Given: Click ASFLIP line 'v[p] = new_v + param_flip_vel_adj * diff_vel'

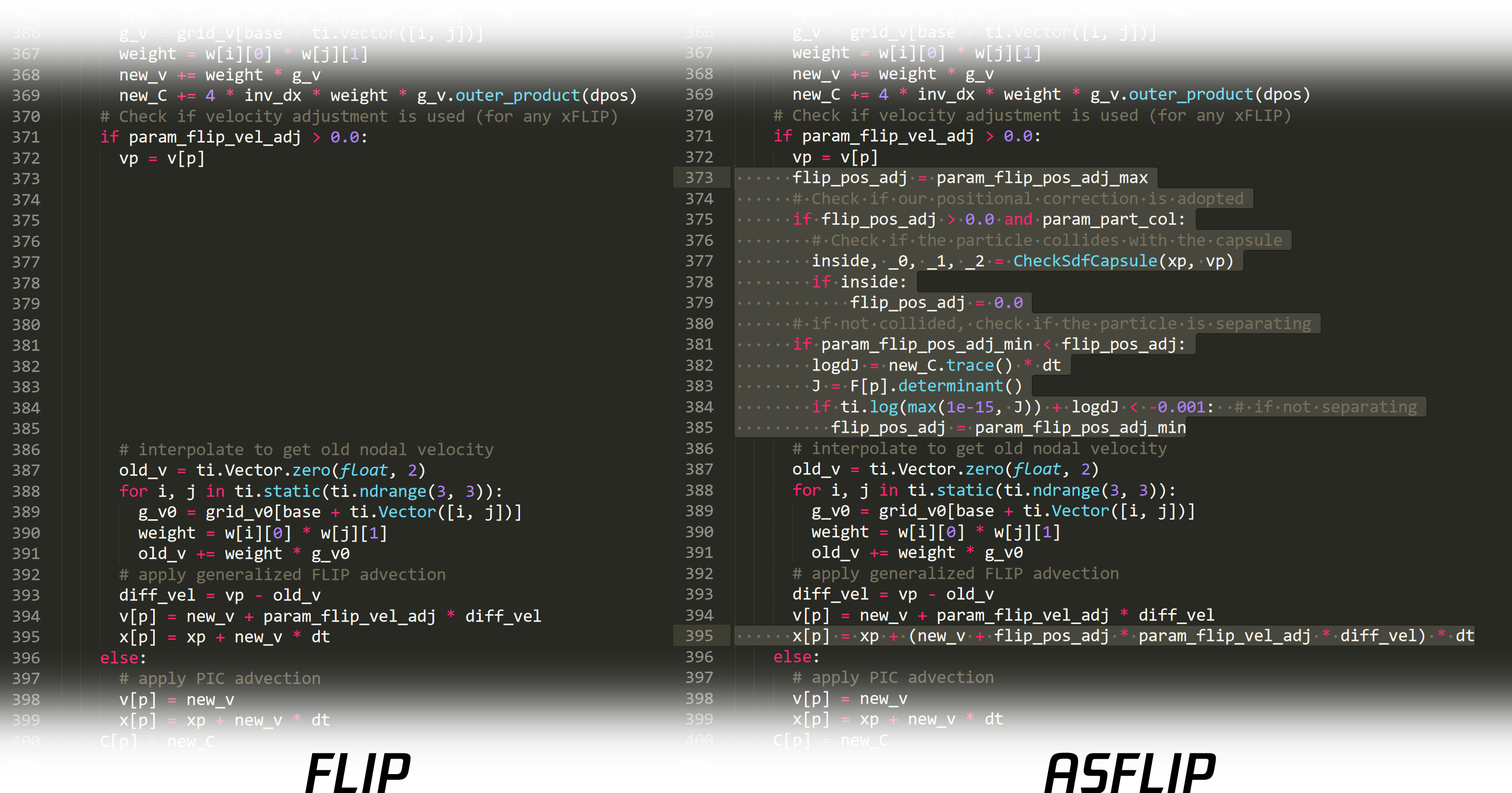Looking at the screenshot, I should [x=1003, y=615].
